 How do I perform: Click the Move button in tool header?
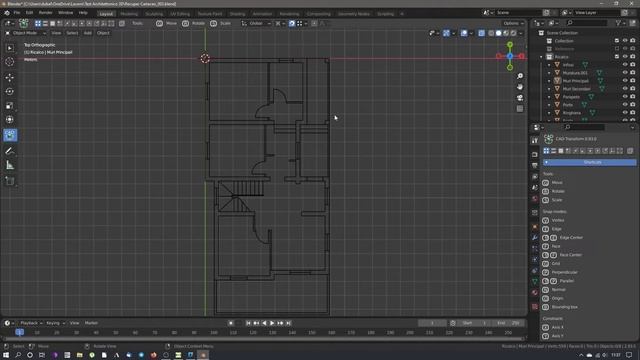pos(167,24)
